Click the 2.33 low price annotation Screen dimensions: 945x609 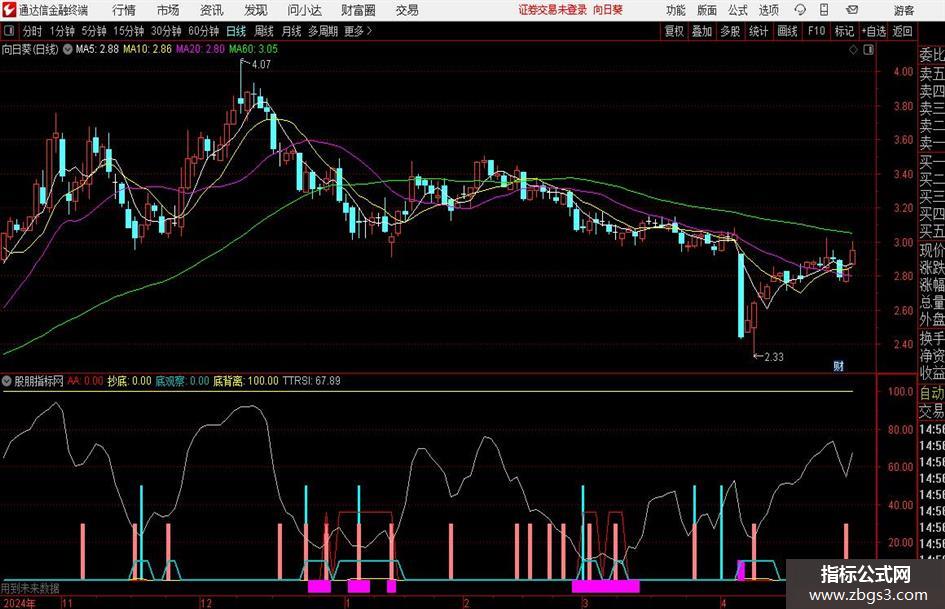[774, 357]
